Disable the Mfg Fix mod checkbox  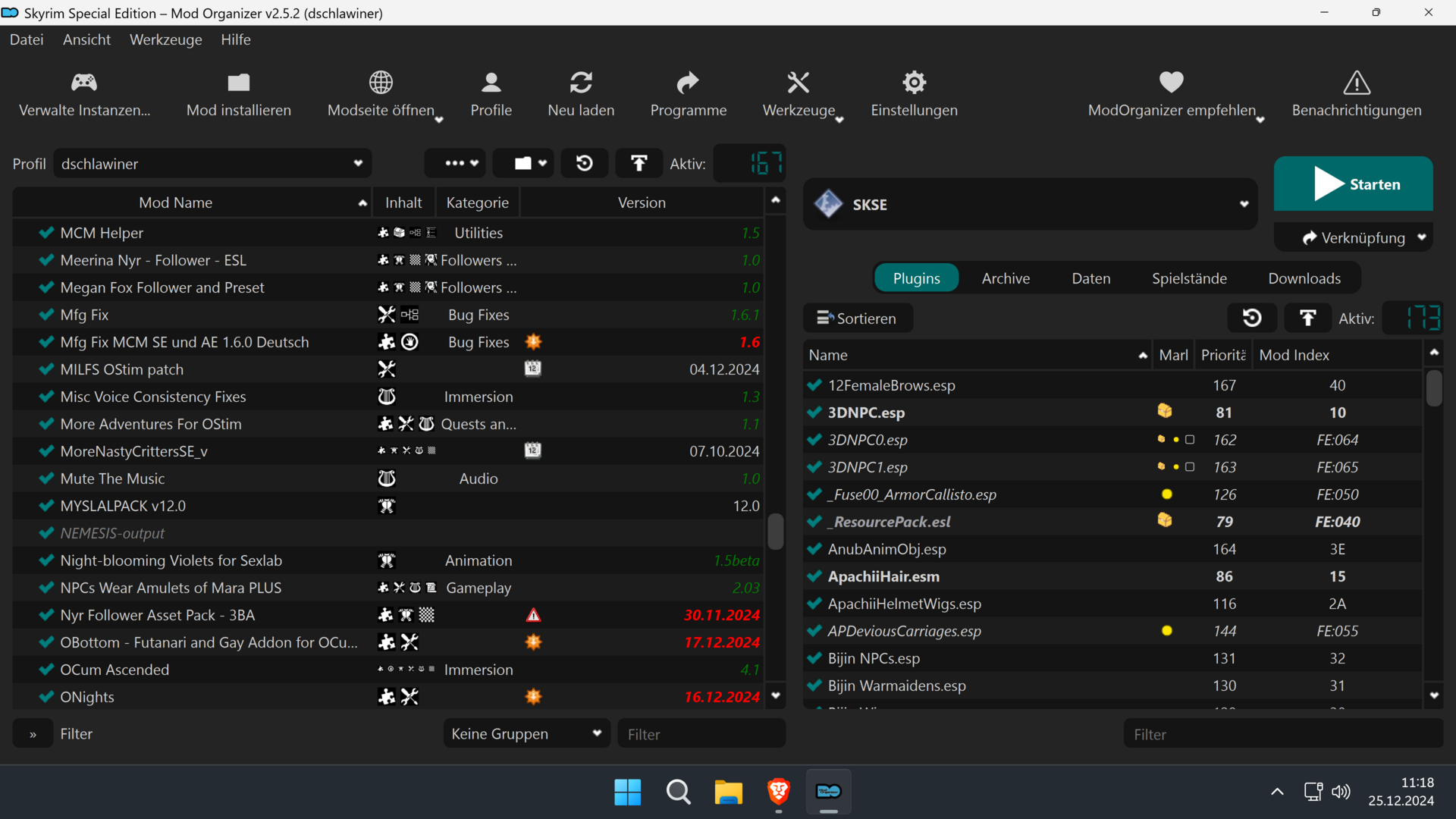click(x=46, y=315)
